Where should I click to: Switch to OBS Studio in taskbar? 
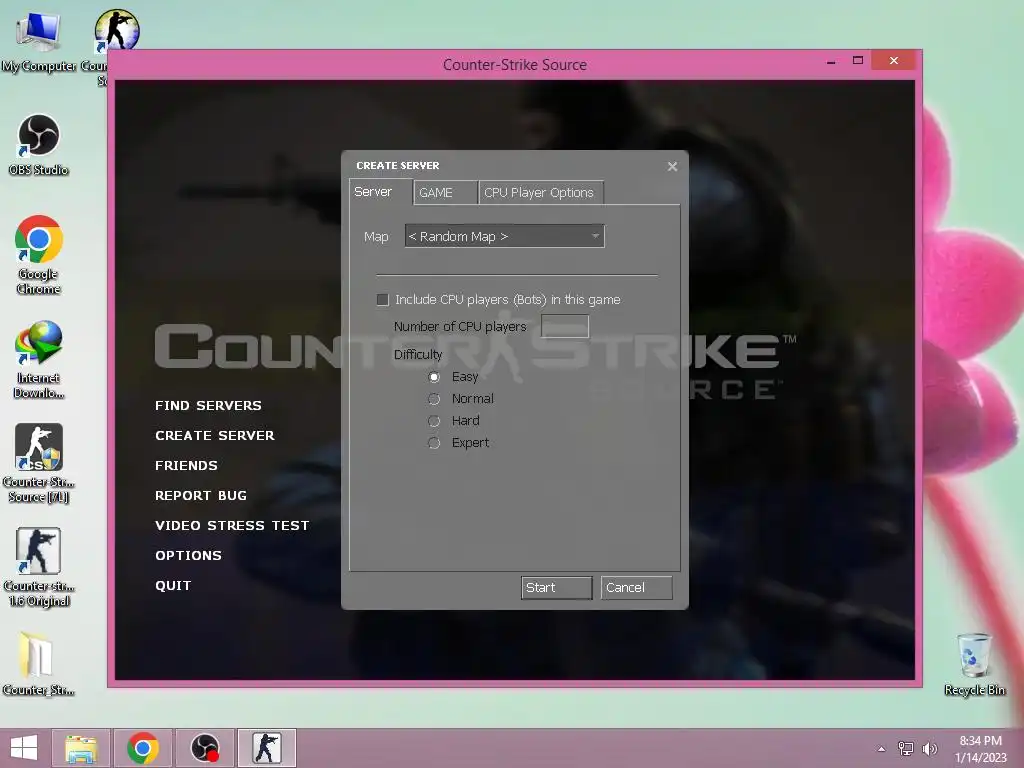pos(204,748)
